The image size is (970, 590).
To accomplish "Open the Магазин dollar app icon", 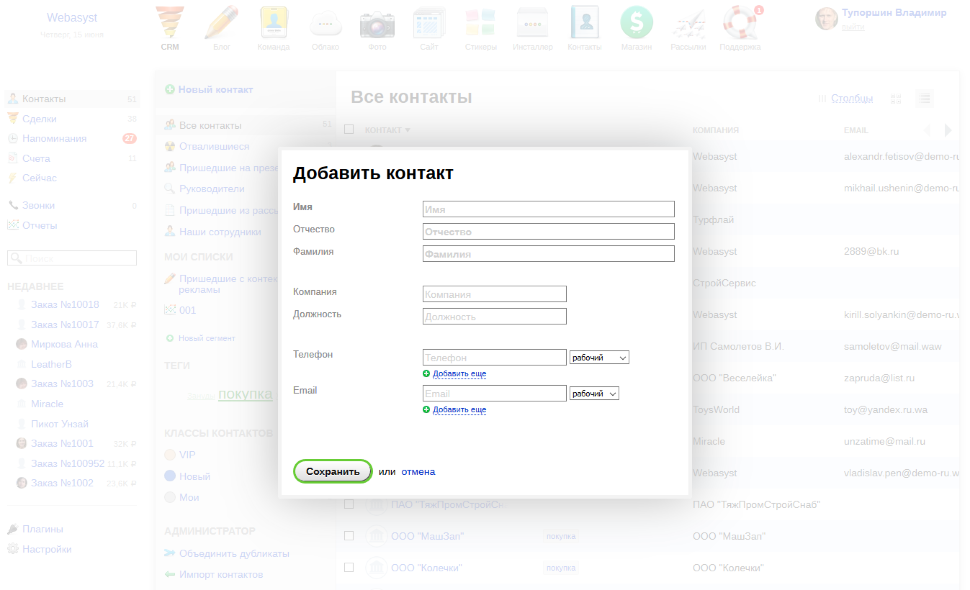I will (x=637, y=22).
